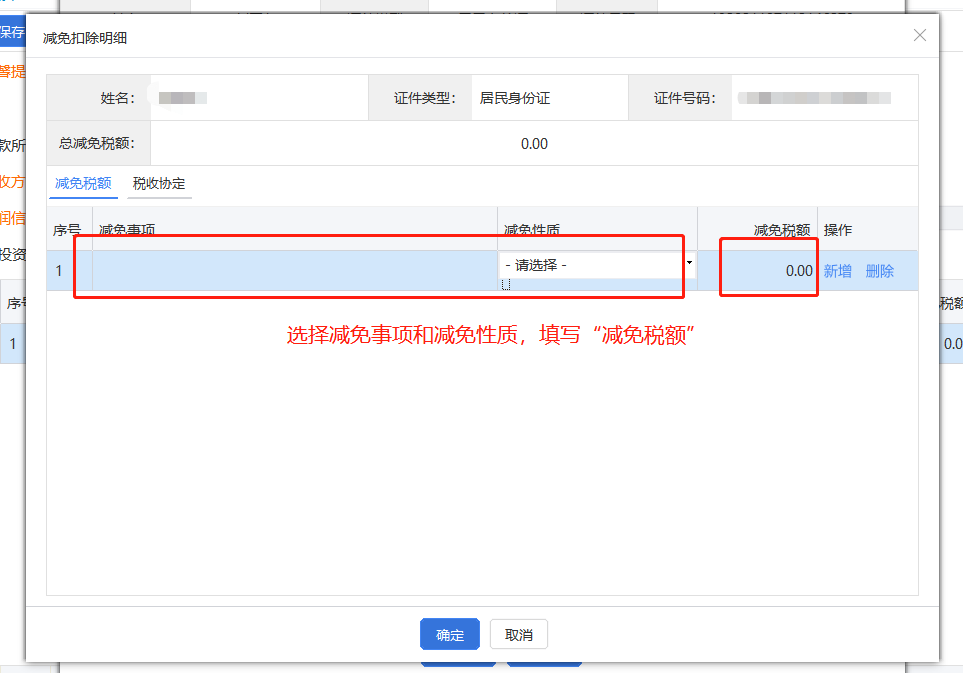Click the 操作 column header

pyautogui.click(x=838, y=230)
